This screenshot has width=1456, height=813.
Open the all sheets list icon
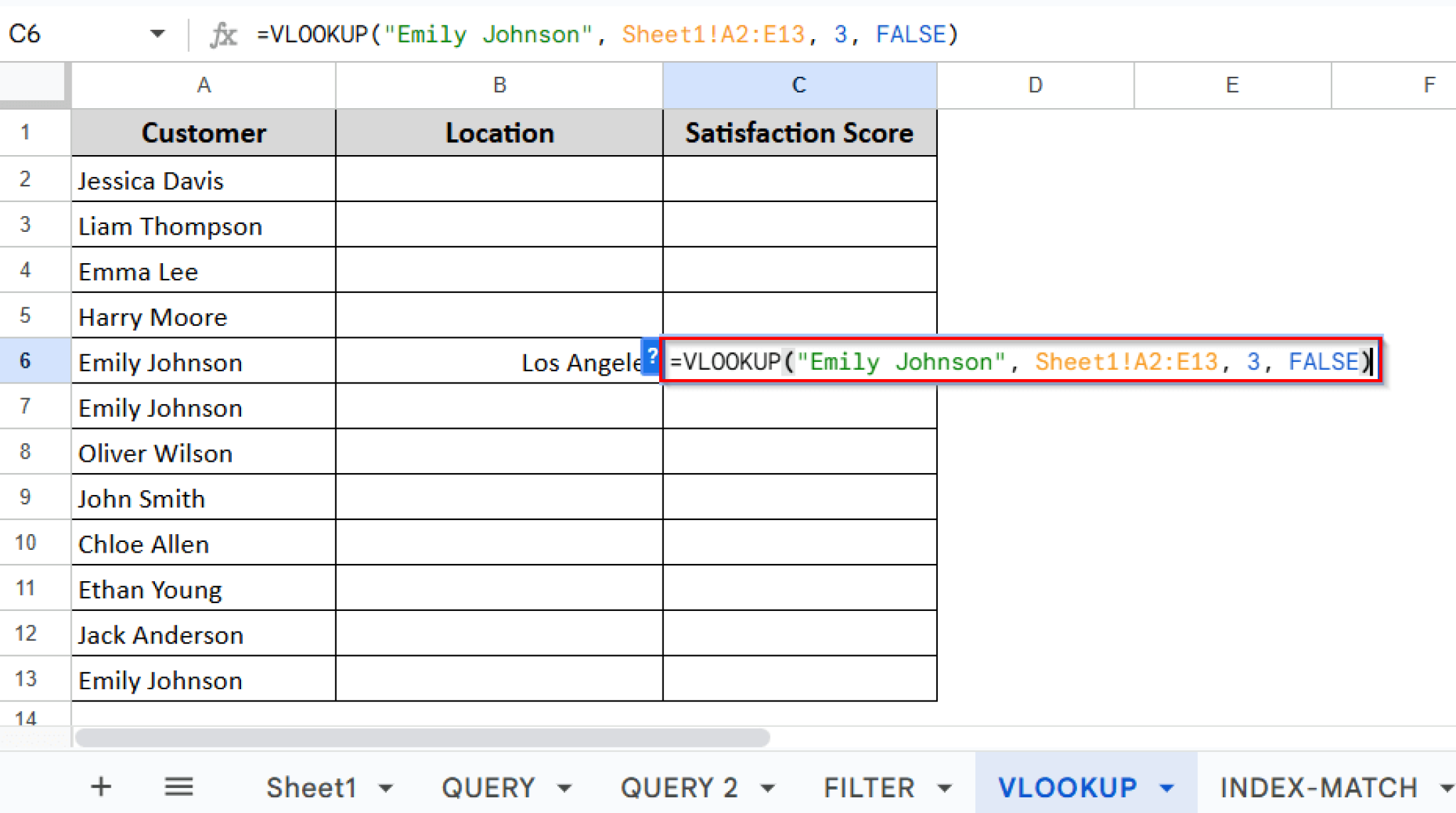pyautogui.click(x=178, y=787)
